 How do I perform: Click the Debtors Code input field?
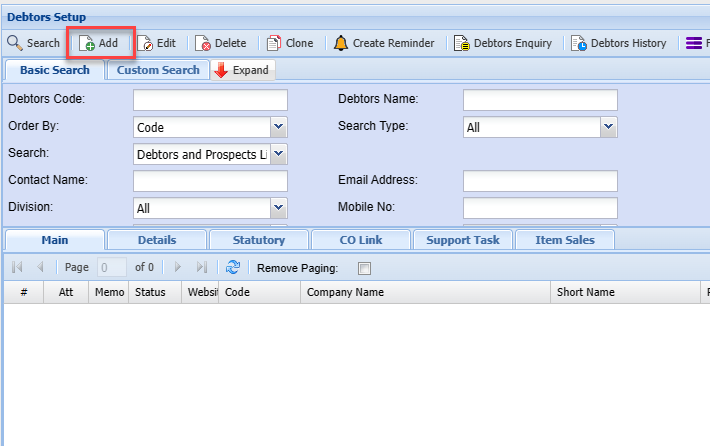(210, 100)
